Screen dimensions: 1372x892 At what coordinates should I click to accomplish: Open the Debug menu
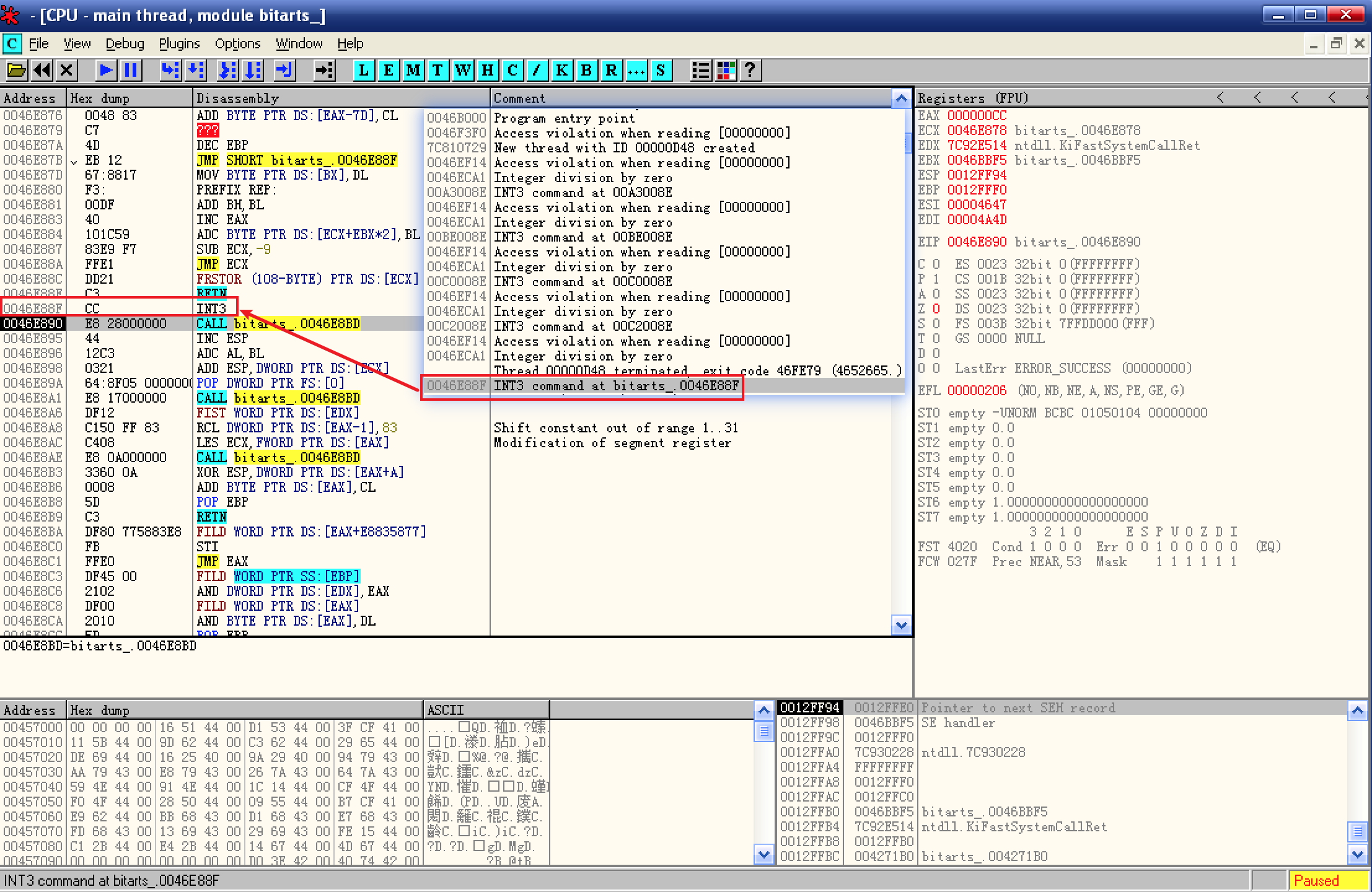coord(125,43)
